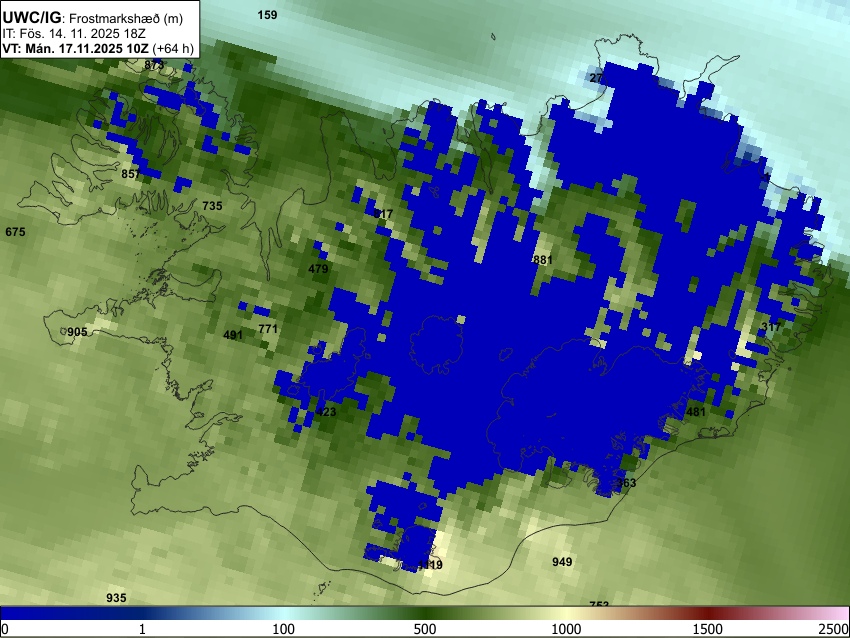Select the valid time line 'VT: Mán. 17.11.2025 10Z'
Viewport: 850px width, 638px height.
[x=75, y=48]
